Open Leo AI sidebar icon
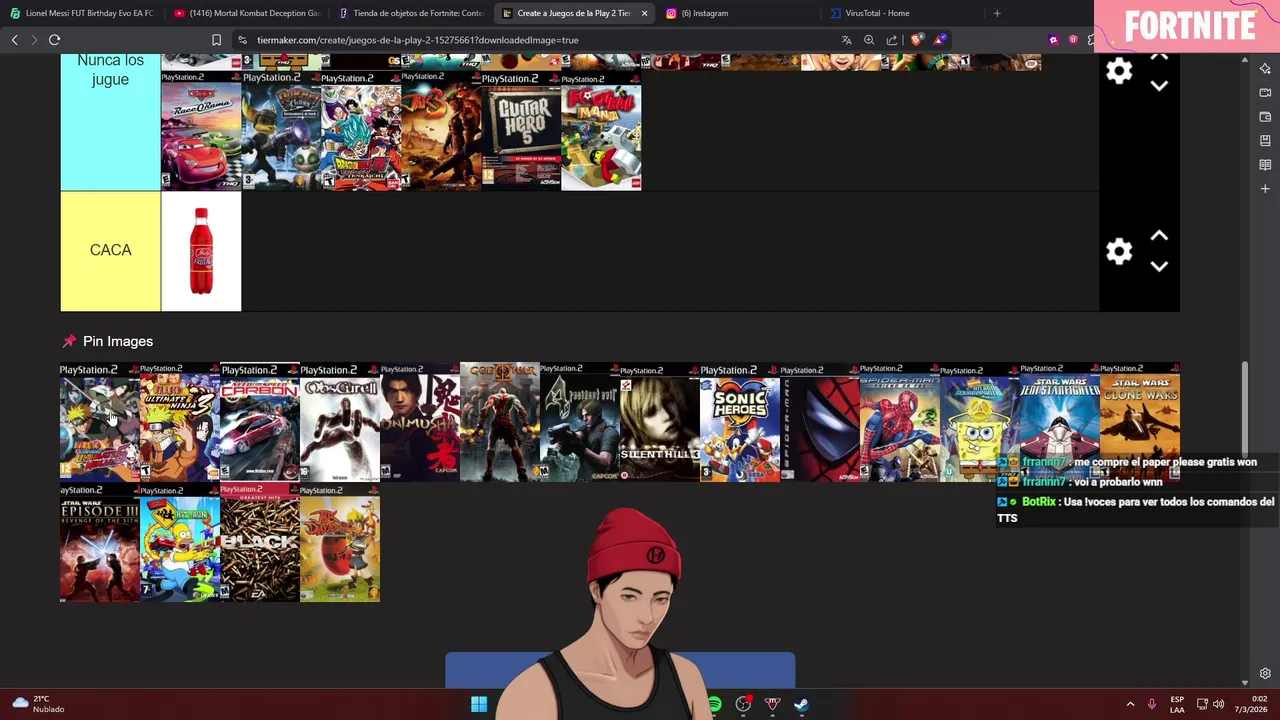1280x720 pixels. pyautogui.click(x=1265, y=69)
